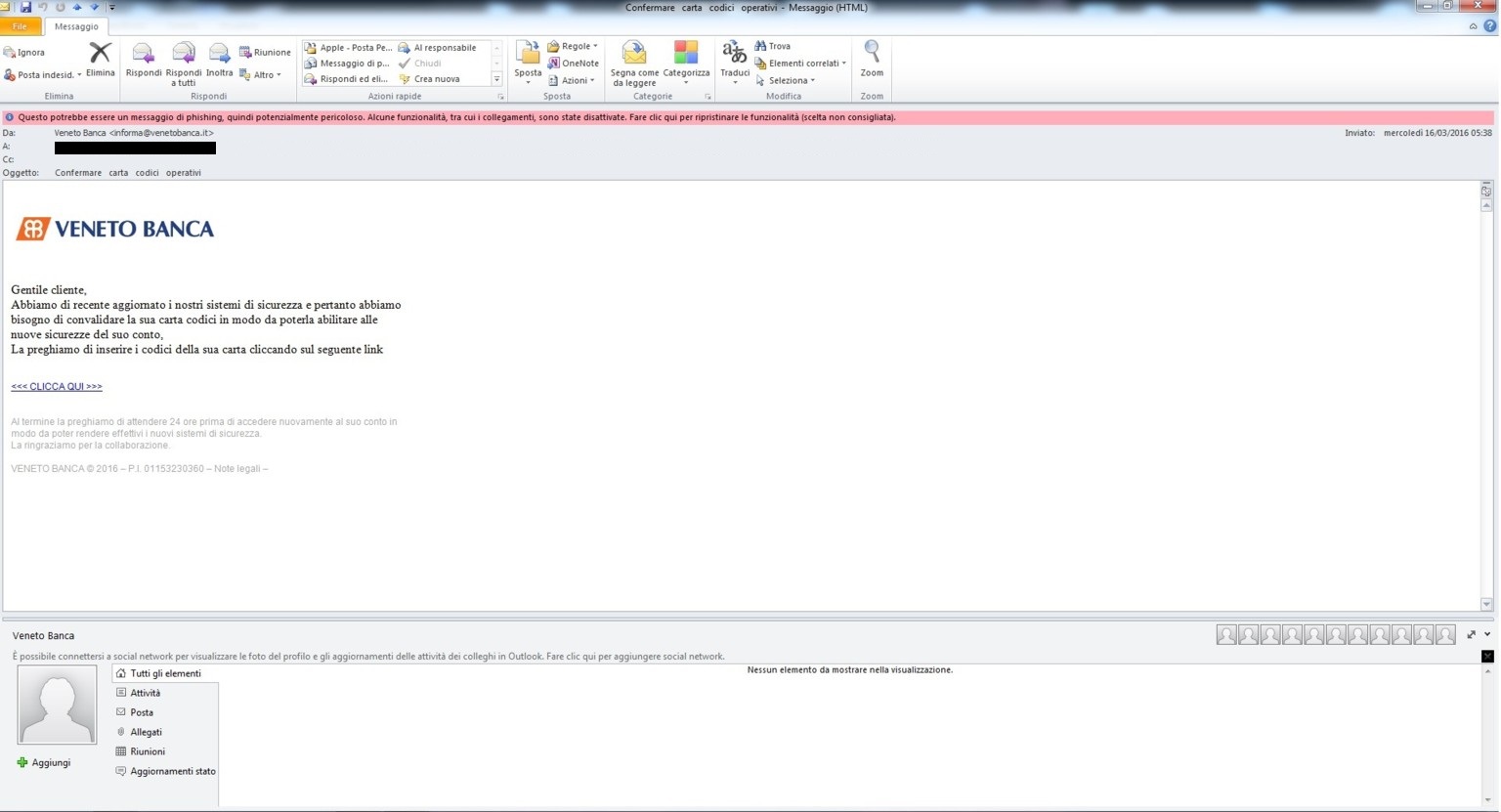This screenshot has height=812, width=1501.
Task: Click the sender address informa@venetobanca.it
Action: [160, 133]
